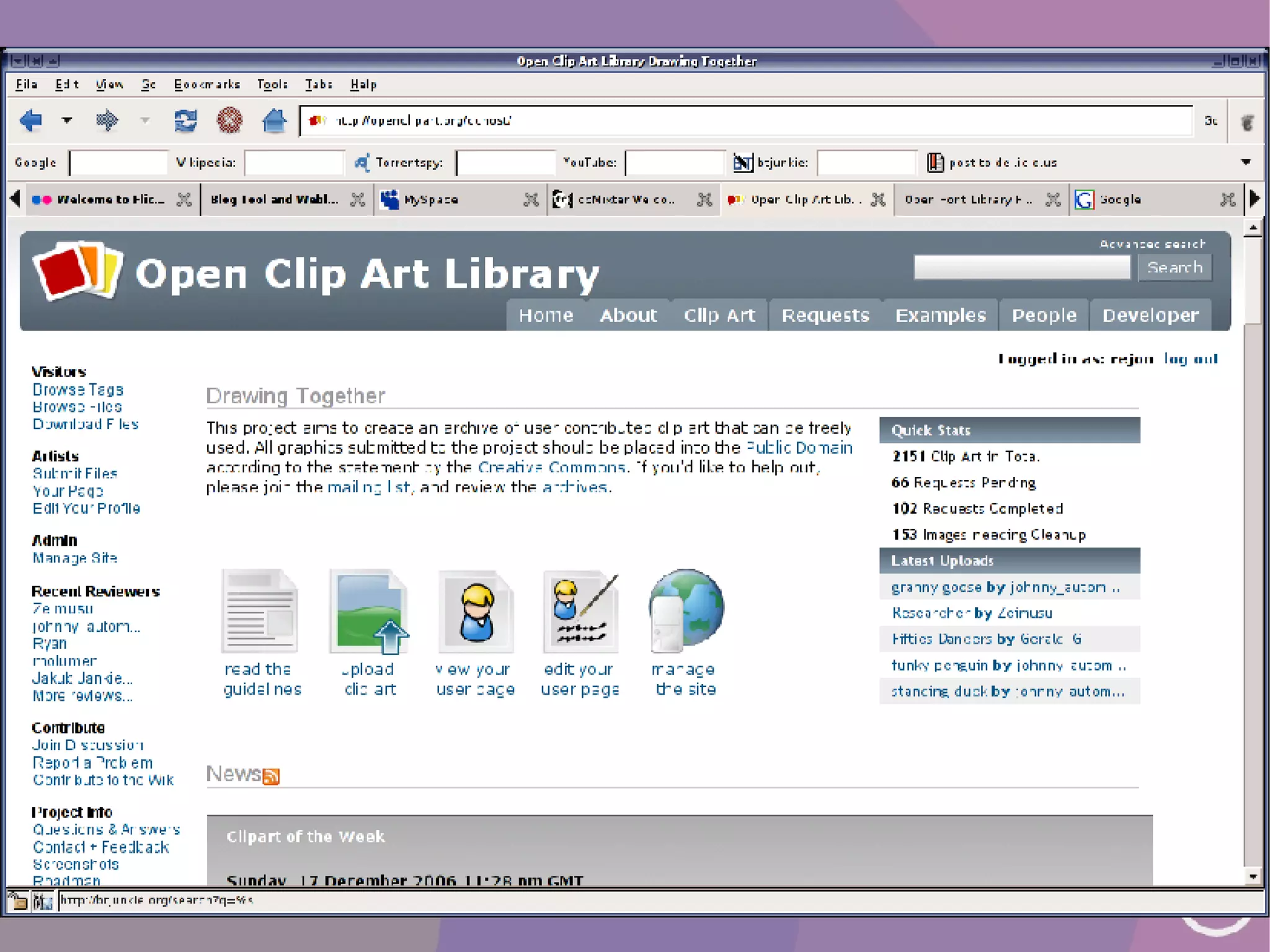Screen dimensions: 1270x952
Task: Click the Reload page icon
Action: coord(185,120)
